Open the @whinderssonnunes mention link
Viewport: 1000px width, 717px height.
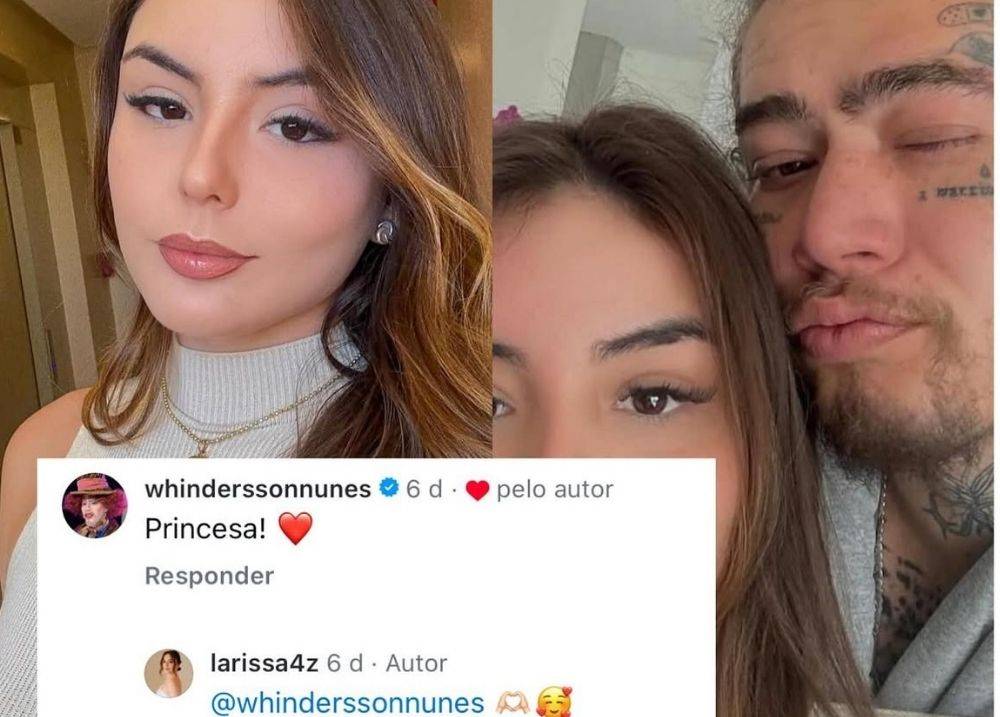[x=348, y=703]
